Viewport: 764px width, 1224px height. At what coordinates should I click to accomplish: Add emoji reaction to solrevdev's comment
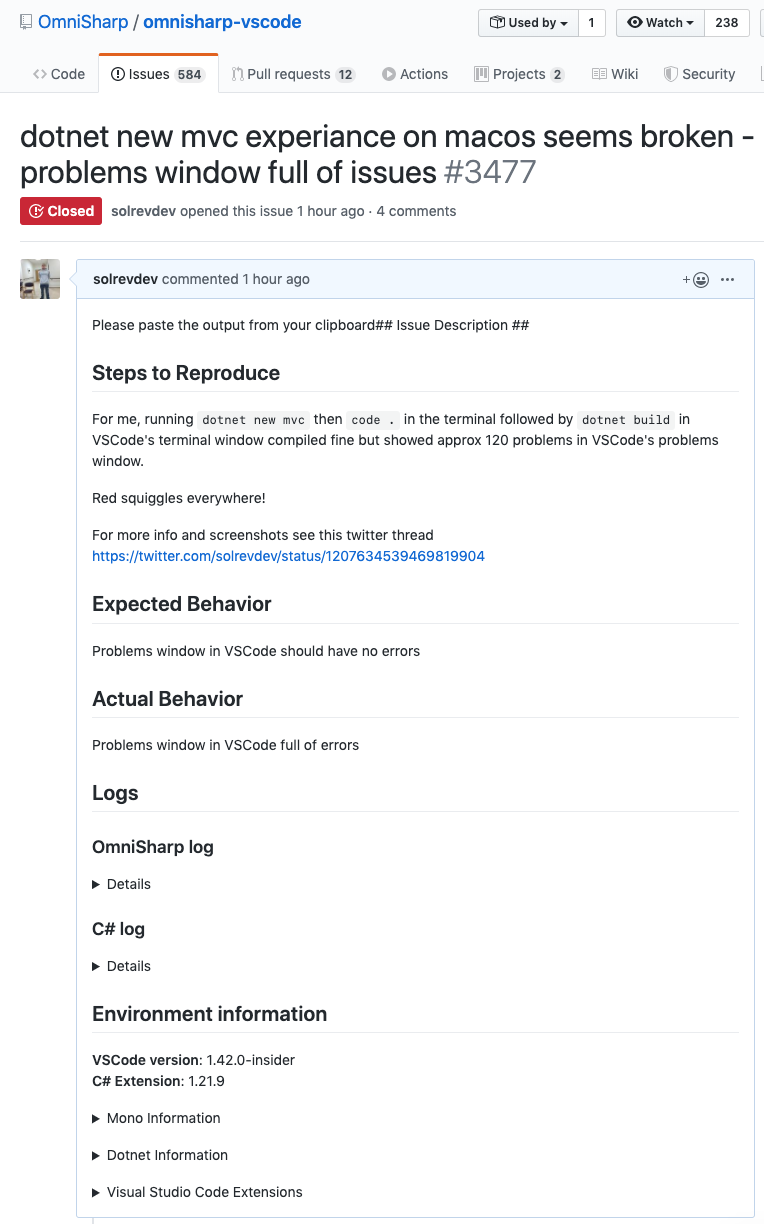pos(696,280)
